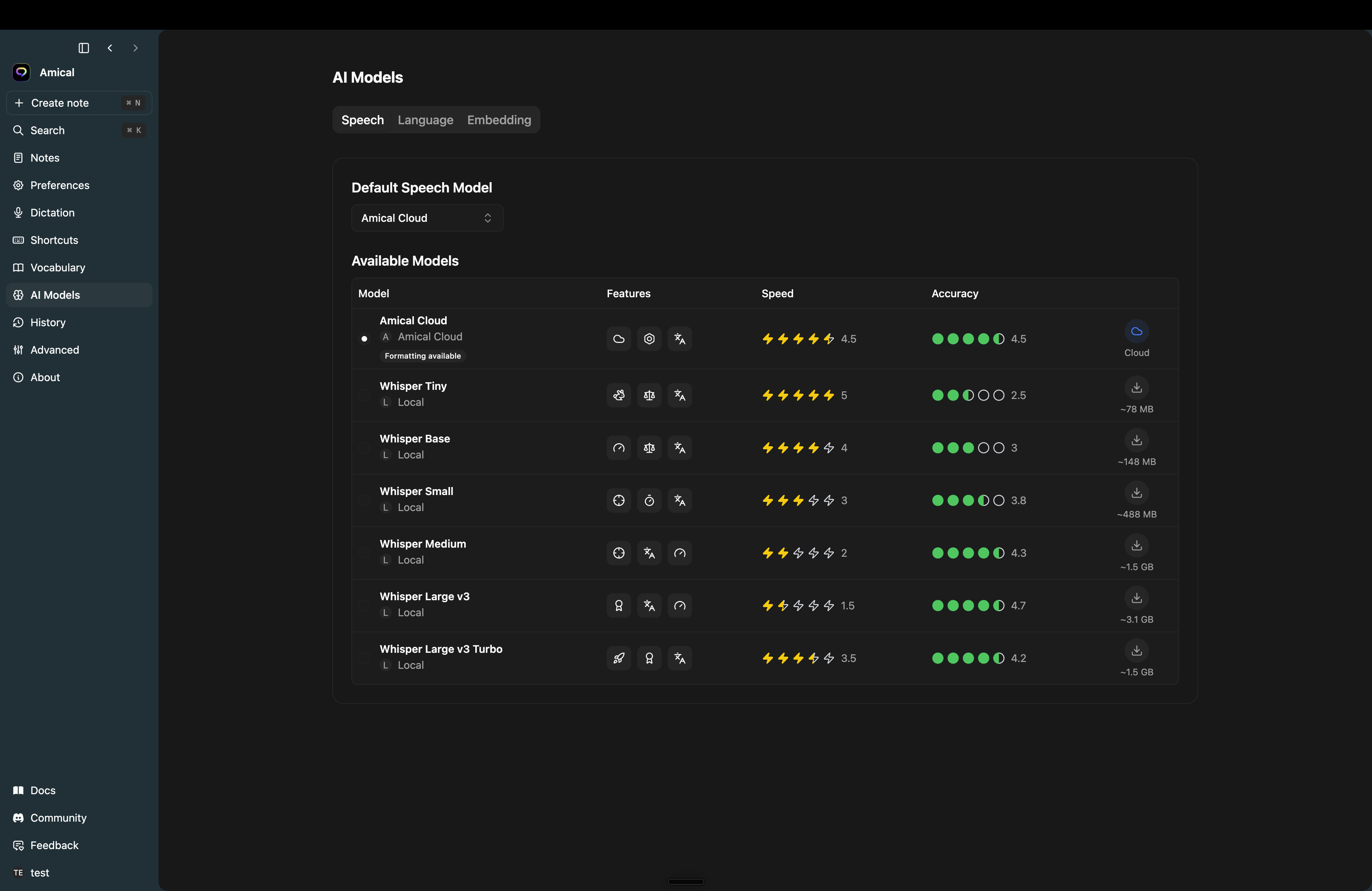Open Shortcuts settings
1372x891 pixels.
pos(80,240)
